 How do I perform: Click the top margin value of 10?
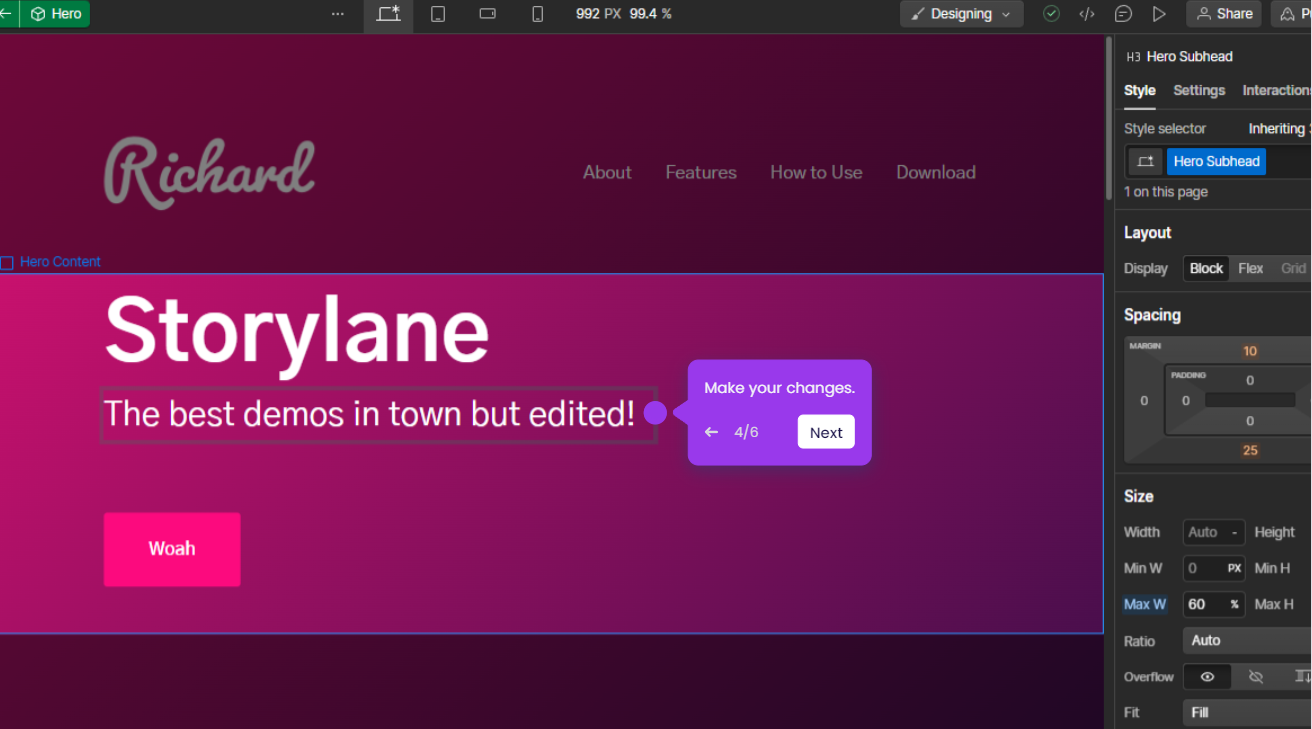point(1250,351)
